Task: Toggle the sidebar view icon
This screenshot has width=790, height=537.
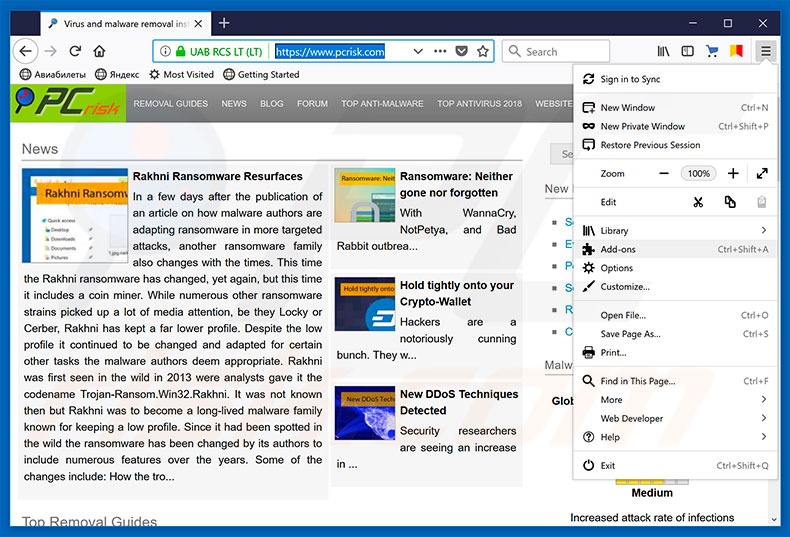Action: [688, 51]
